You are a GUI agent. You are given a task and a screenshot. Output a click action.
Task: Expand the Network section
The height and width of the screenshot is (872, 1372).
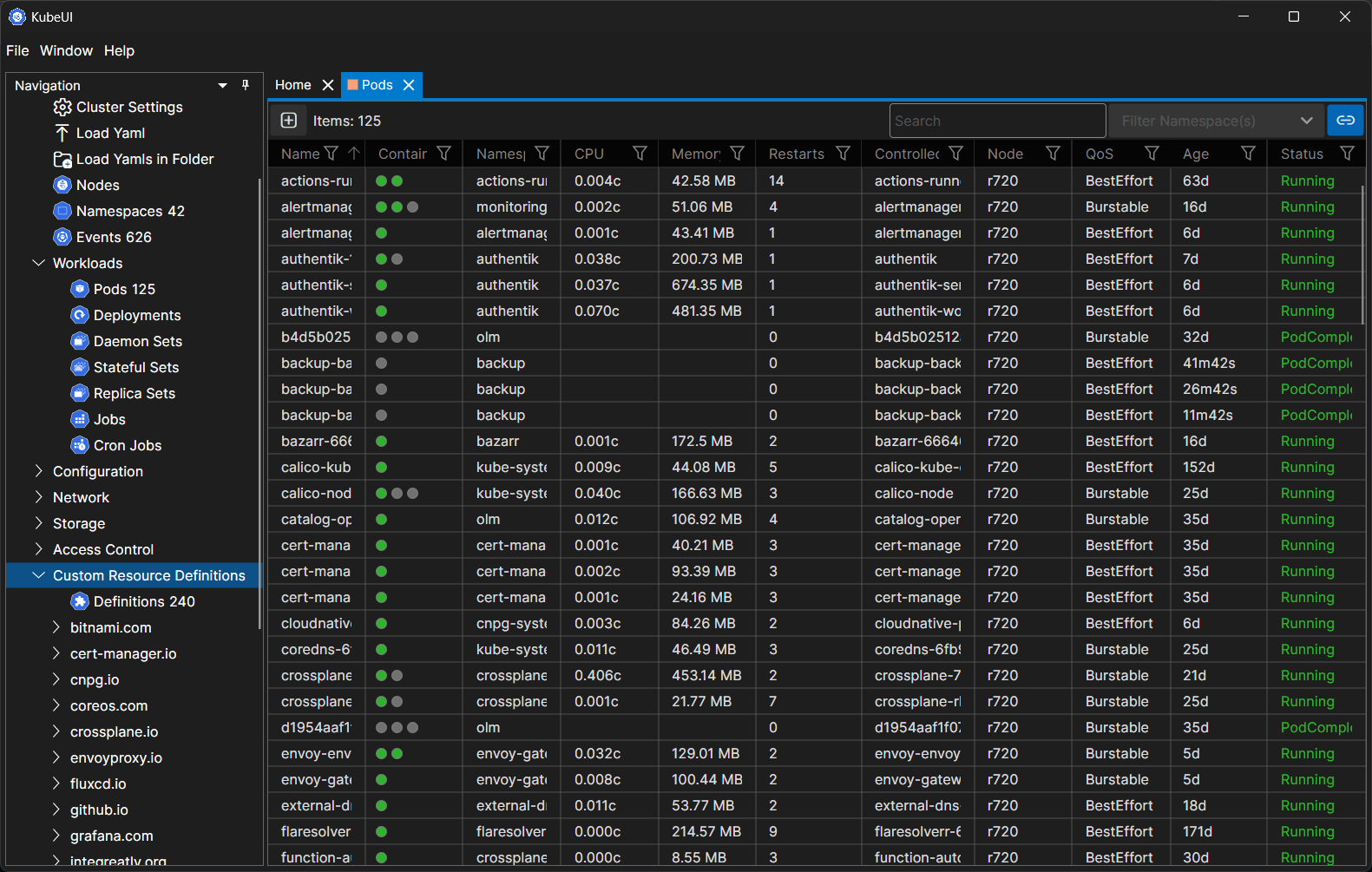pyautogui.click(x=38, y=497)
